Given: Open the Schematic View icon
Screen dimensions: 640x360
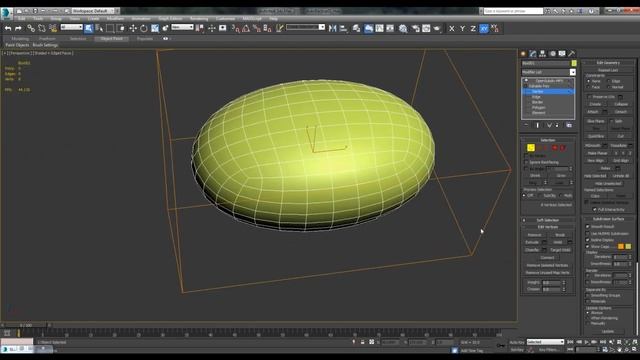Looking at the screenshot, I should coord(390,28).
